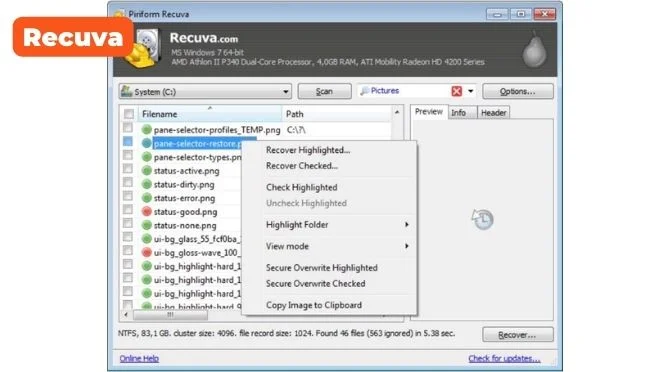
Task: Select the ui-bg_glass_55_fcf0ba filename
Action: point(197,239)
